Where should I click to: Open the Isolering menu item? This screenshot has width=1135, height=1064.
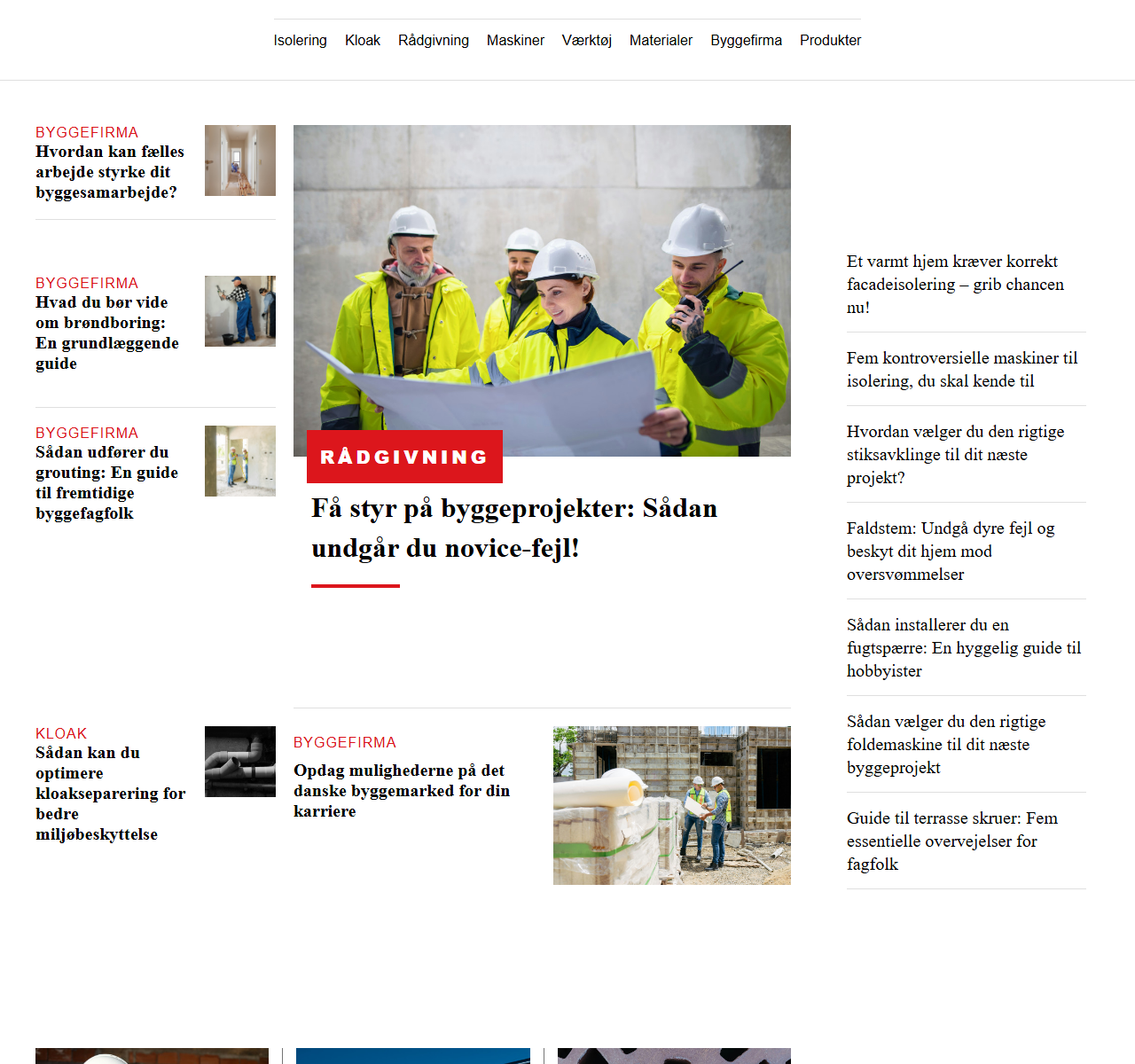pos(300,40)
